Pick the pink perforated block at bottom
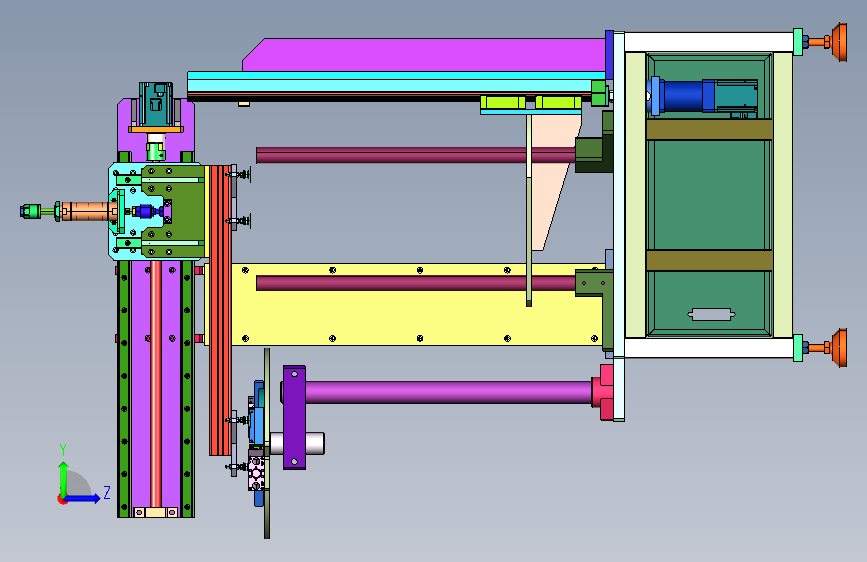Image resolution: width=867 pixels, height=562 pixels. tap(257, 472)
